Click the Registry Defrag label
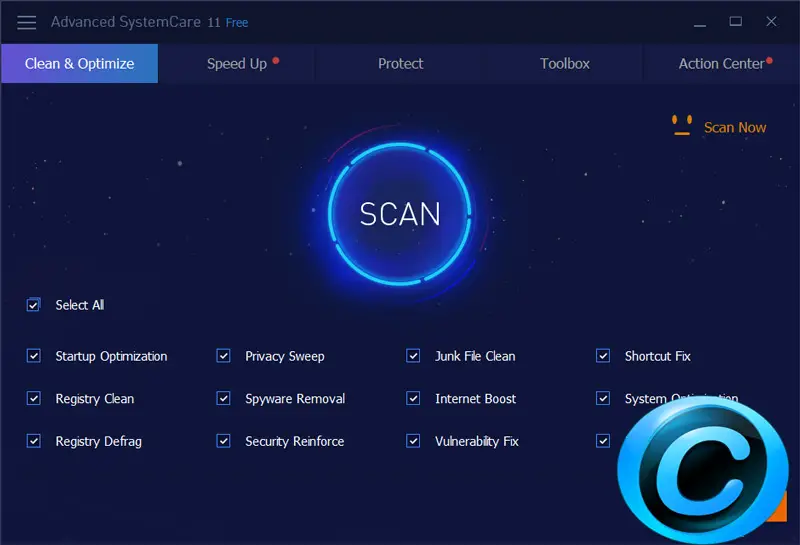 (x=98, y=441)
